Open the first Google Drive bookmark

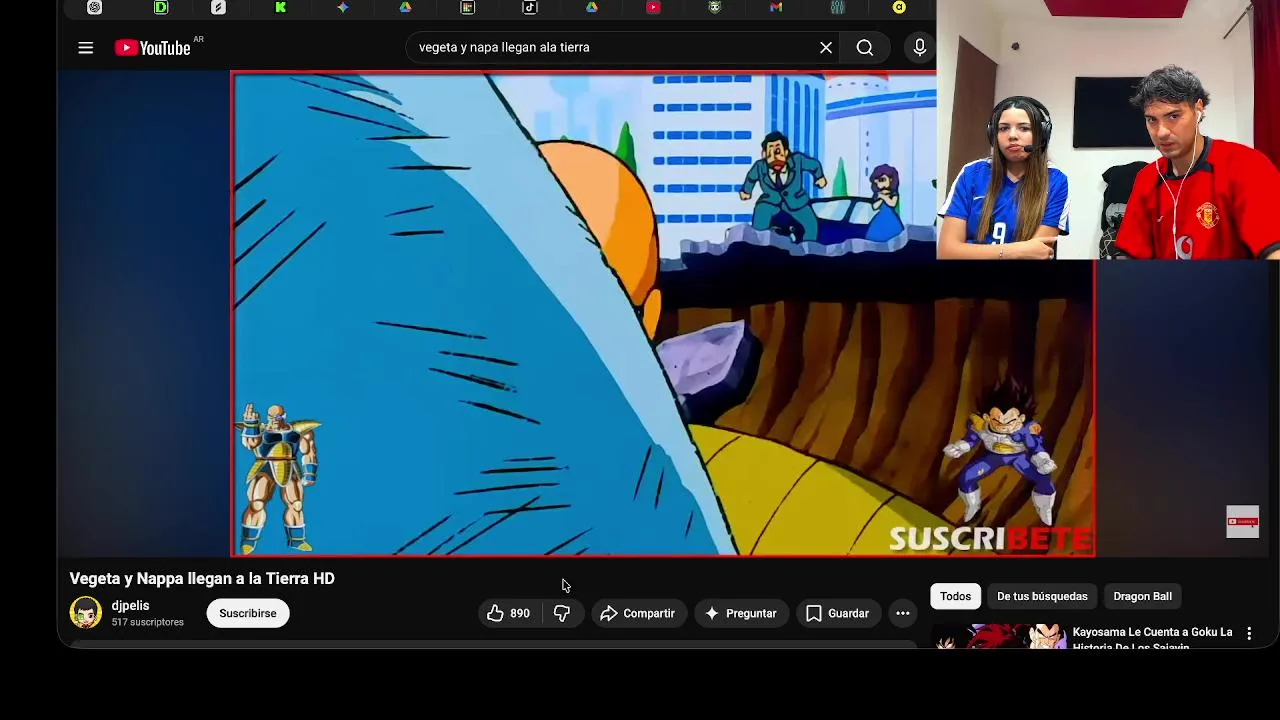(405, 7)
